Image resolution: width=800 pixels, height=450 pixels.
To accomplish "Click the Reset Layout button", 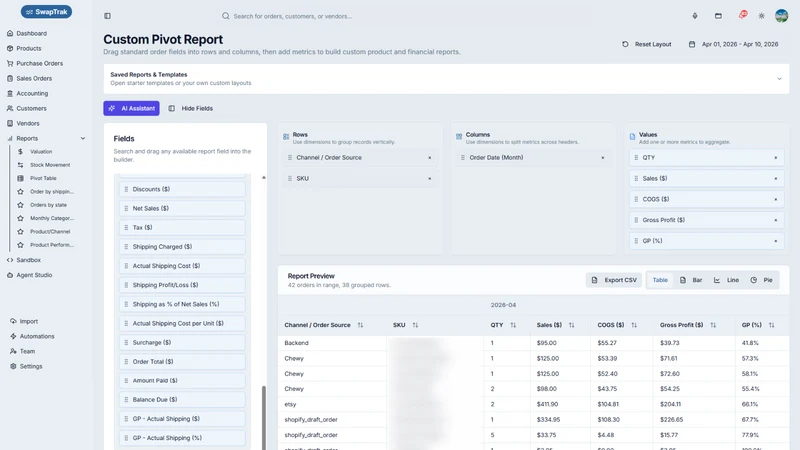I will 646,44.
